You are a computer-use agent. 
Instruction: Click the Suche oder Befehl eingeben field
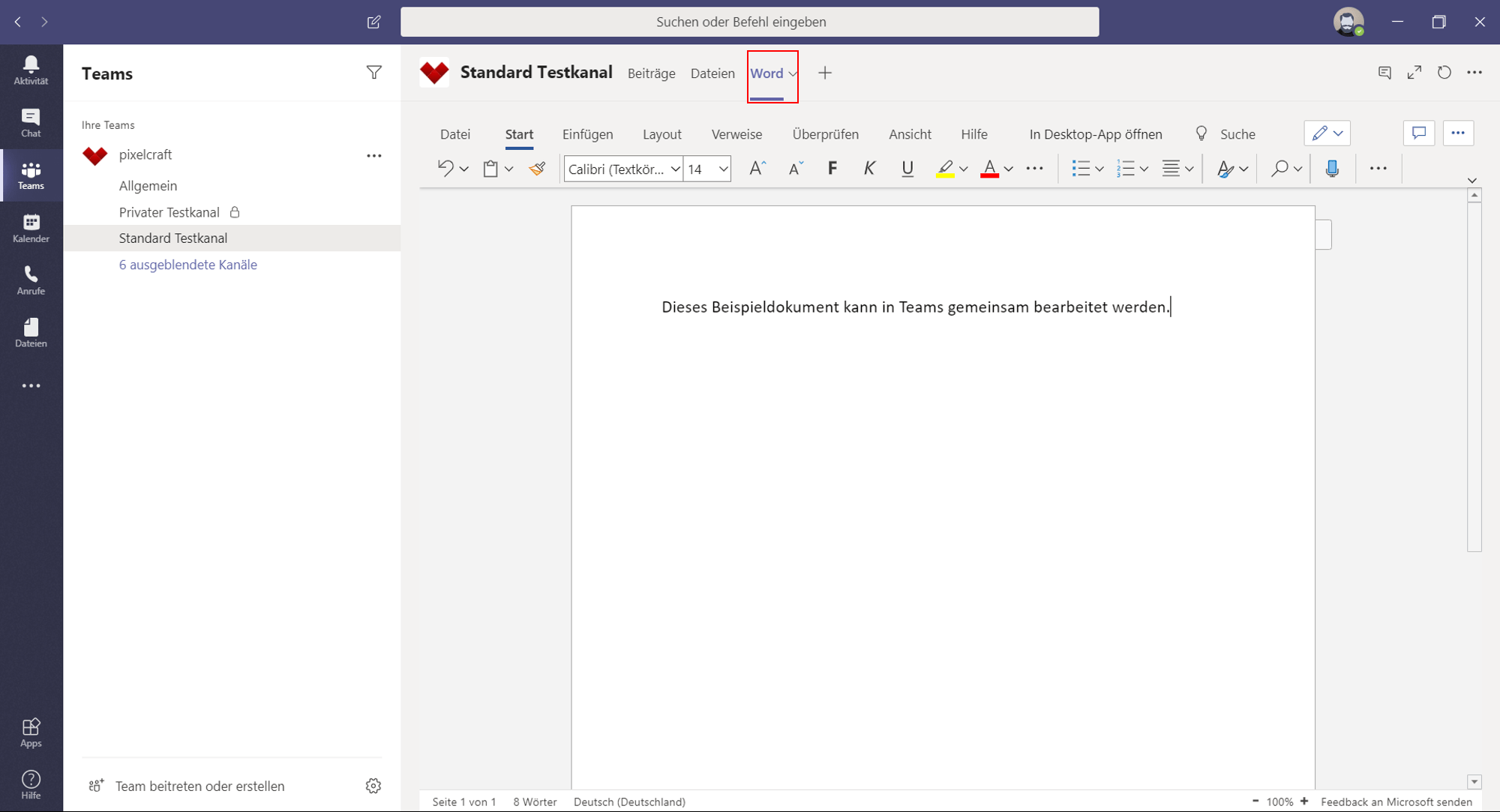pos(750,22)
